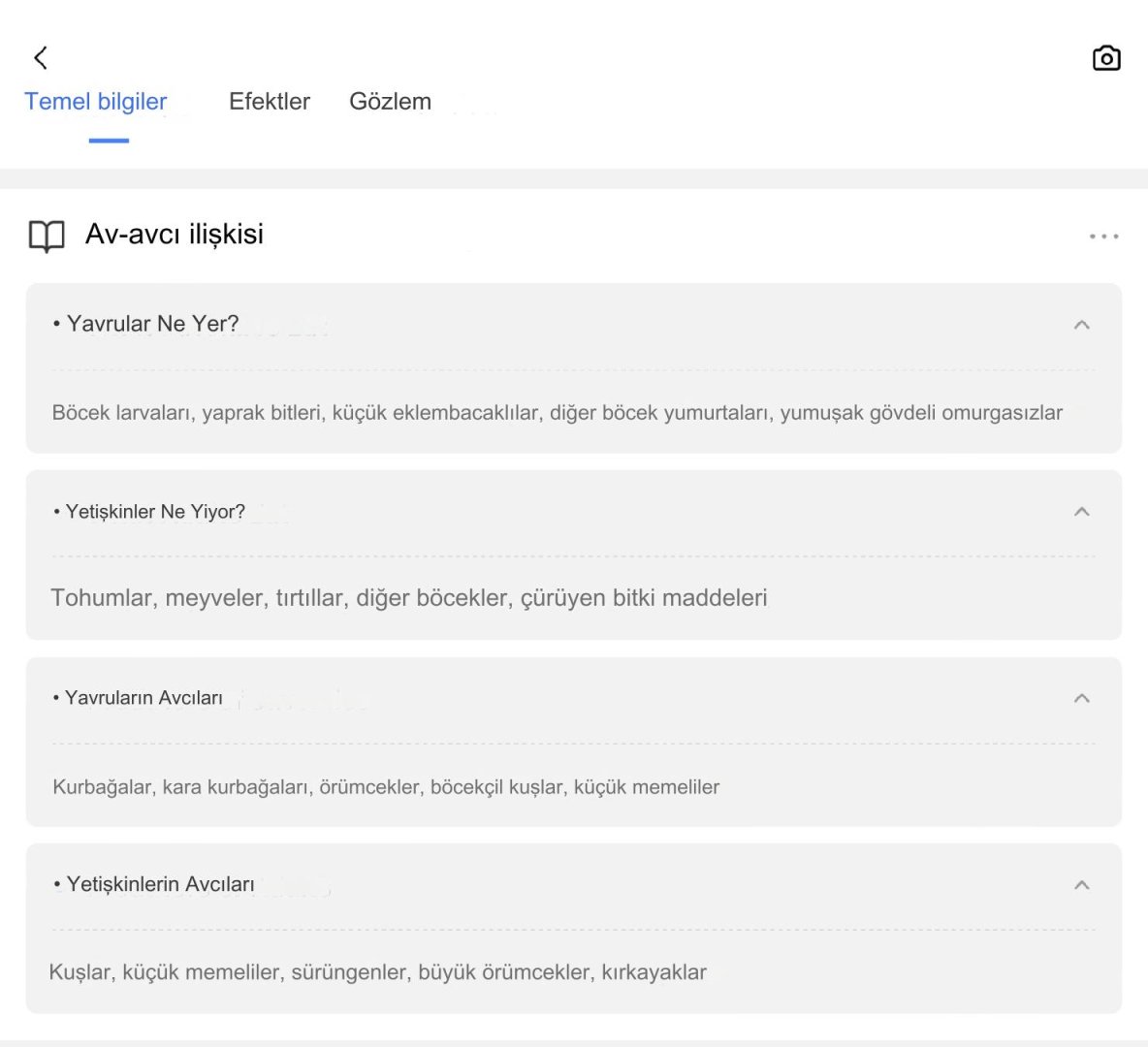The image size is (1148, 1047).
Task: Open the camera icon
Action: (x=1106, y=58)
